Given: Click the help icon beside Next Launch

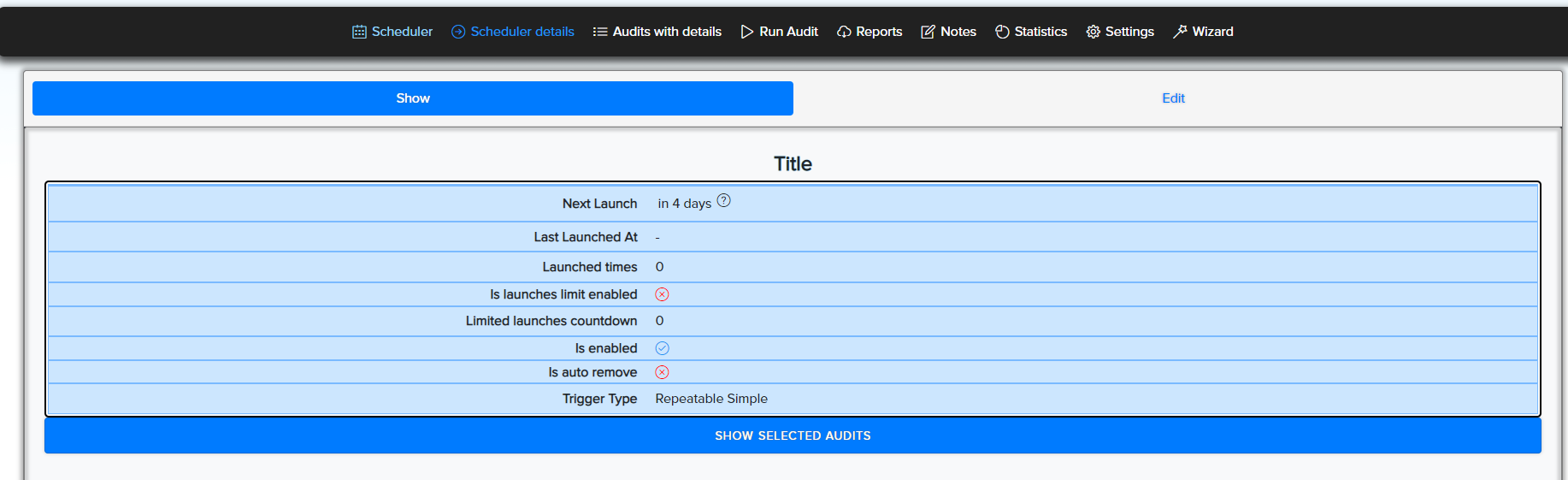Looking at the screenshot, I should (x=723, y=201).
